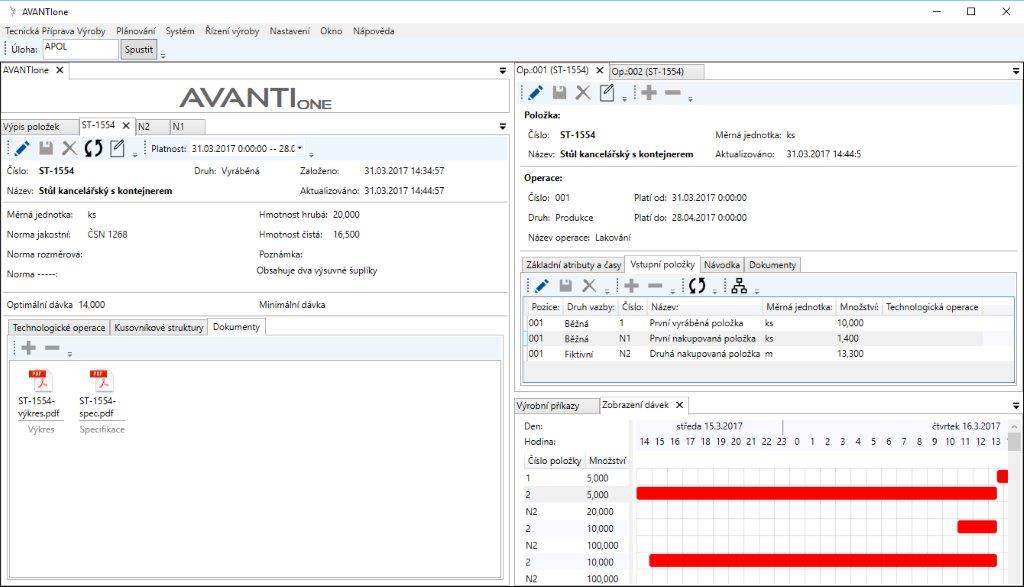
Task: Close the Op.:001 (ST-1554) tab
Action: point(600,70)
